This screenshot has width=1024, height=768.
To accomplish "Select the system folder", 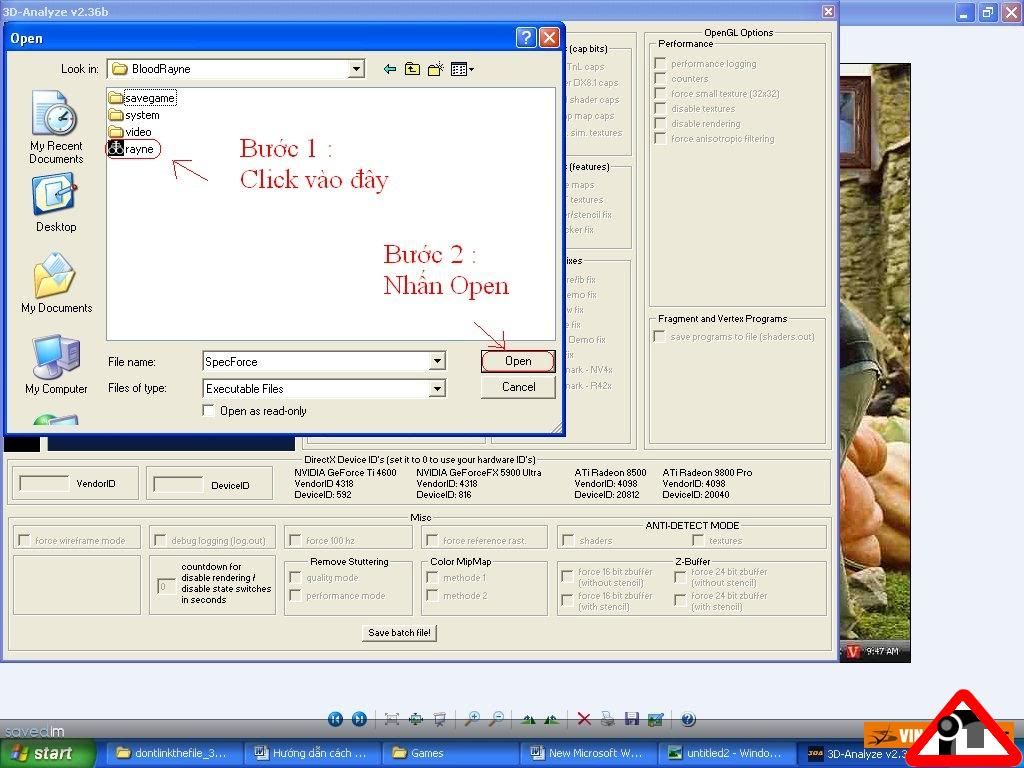I will coord(135,115).
